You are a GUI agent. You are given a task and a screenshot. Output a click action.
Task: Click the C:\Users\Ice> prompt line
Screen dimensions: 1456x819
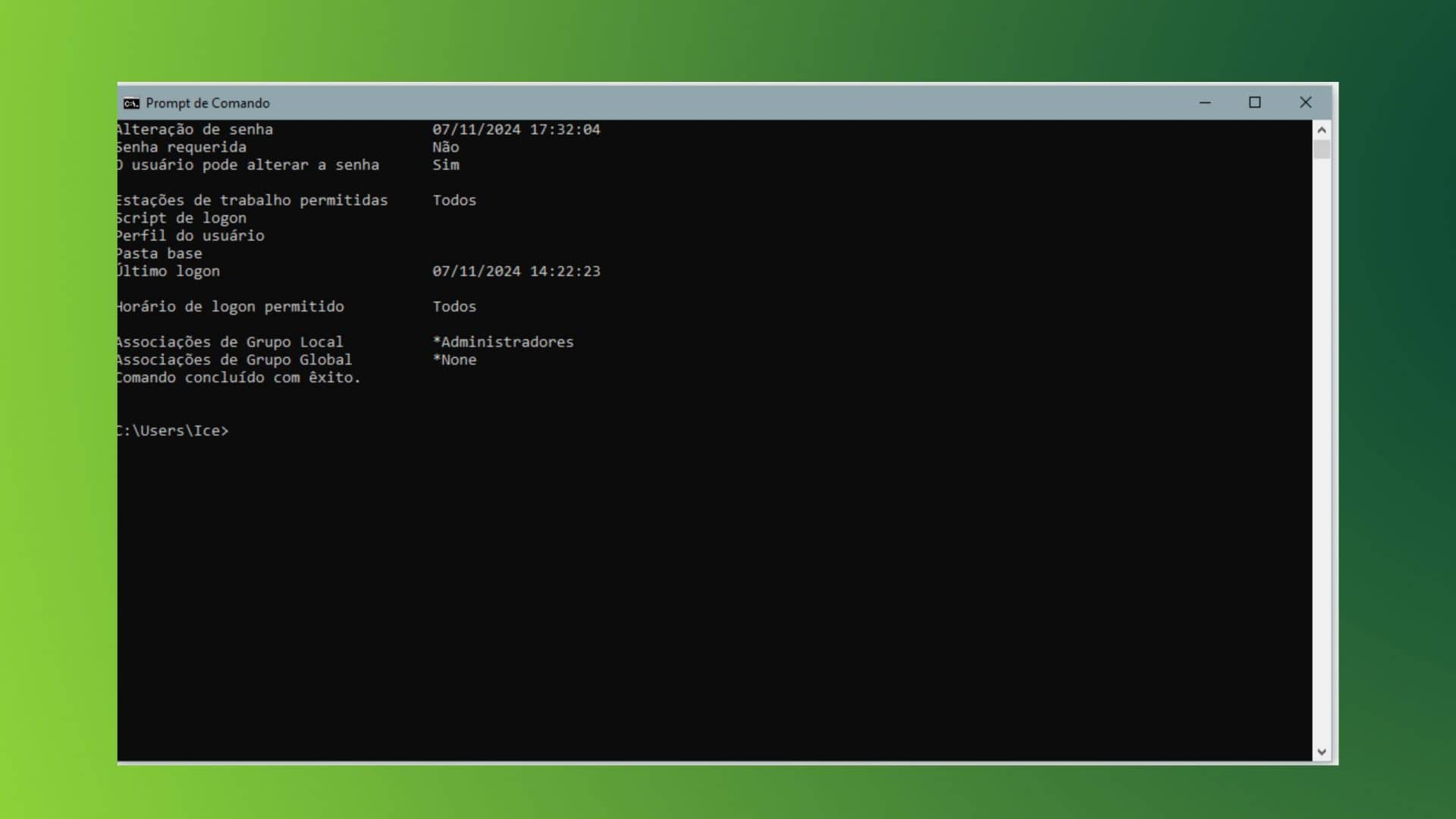click(x=173, y=431)
